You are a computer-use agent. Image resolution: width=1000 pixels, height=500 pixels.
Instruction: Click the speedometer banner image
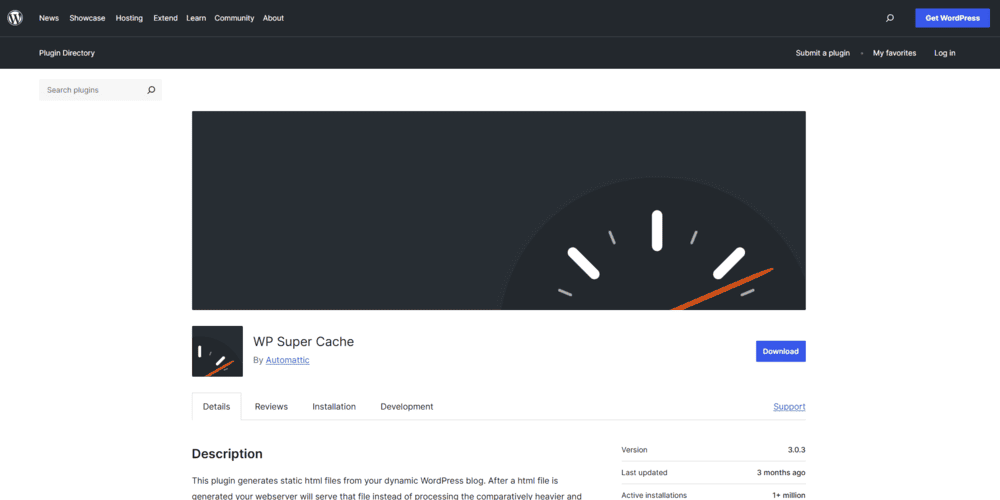(498, 210)
